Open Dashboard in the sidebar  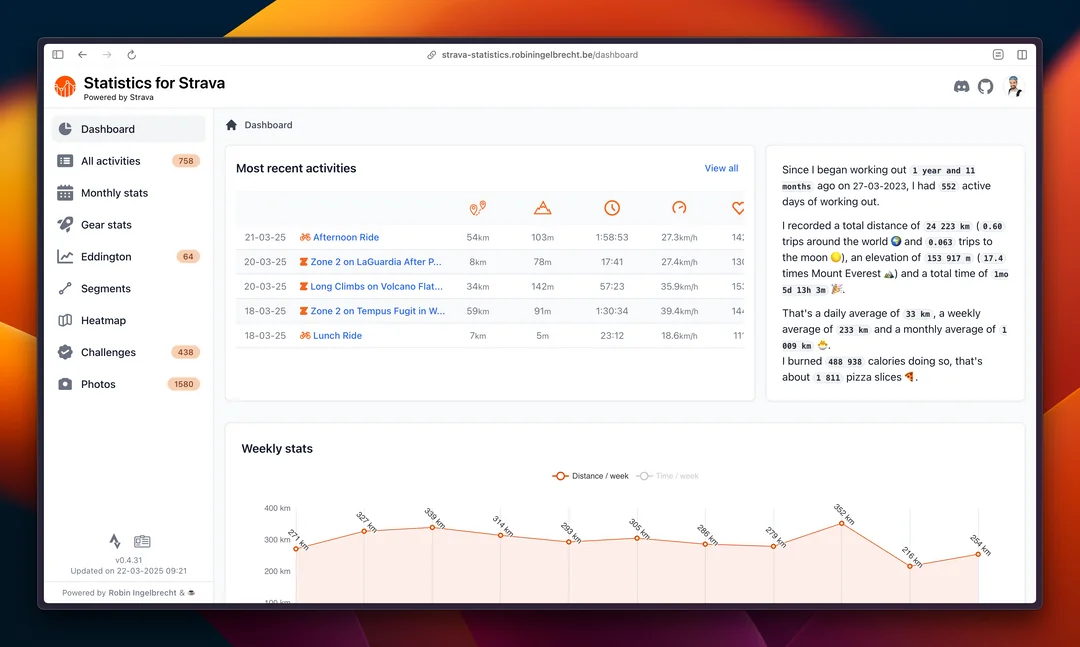[128, 129]
